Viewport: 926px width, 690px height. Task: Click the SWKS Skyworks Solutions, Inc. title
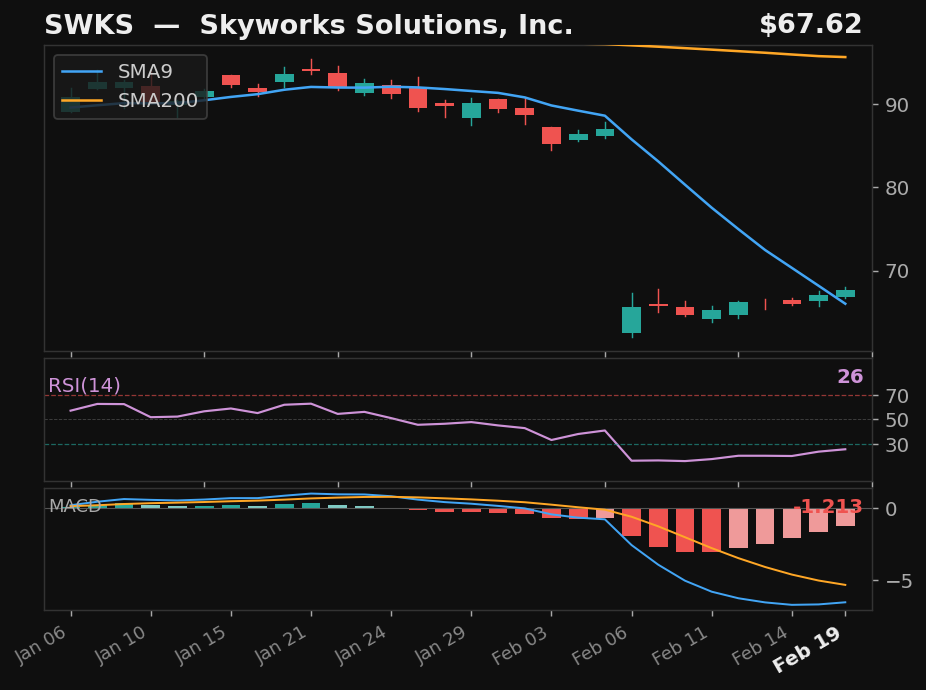[308, 25]
